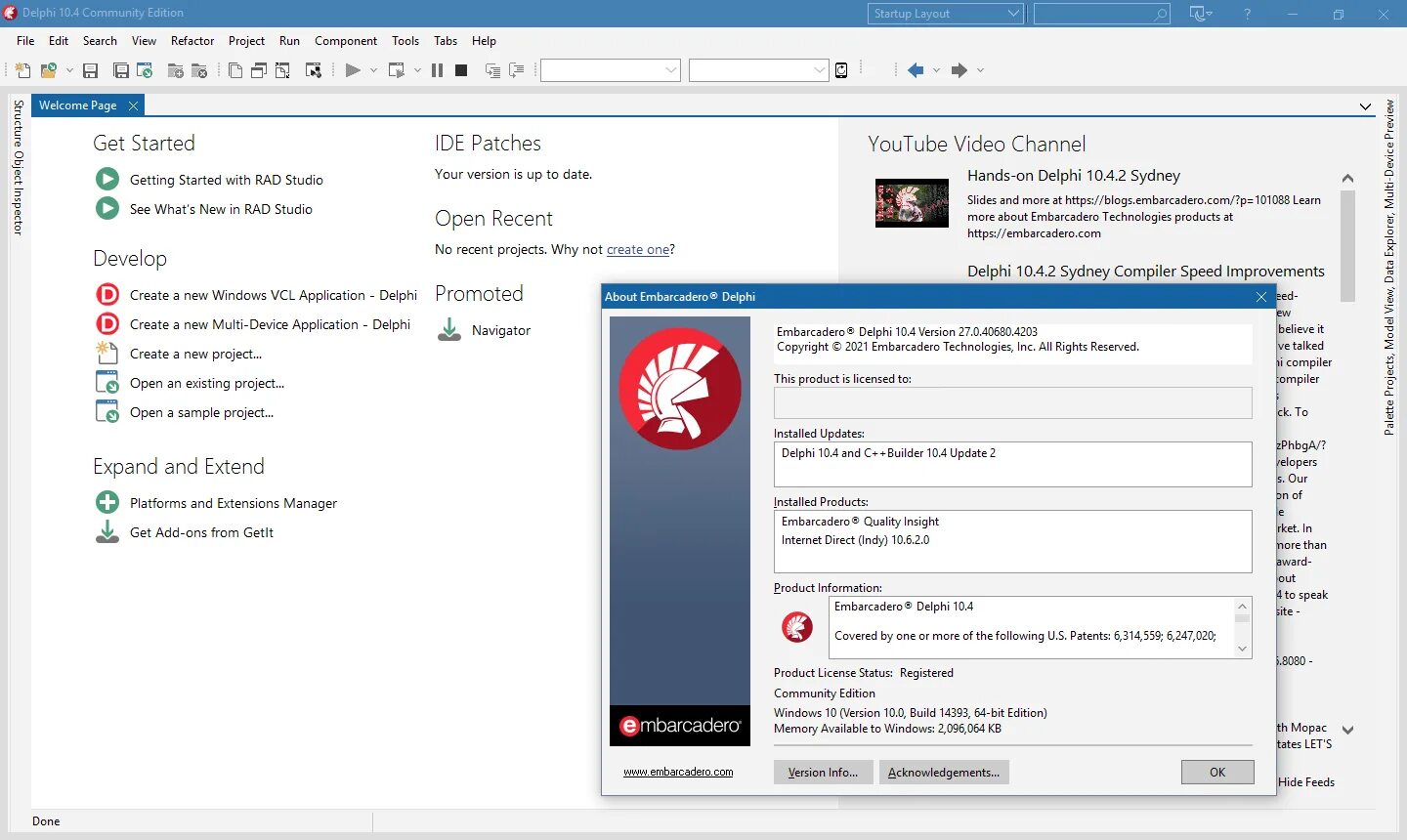
Task: Click the YouTube feed scrollbar down arrow
Action: pyautogui.click(x=1347, y=730)
